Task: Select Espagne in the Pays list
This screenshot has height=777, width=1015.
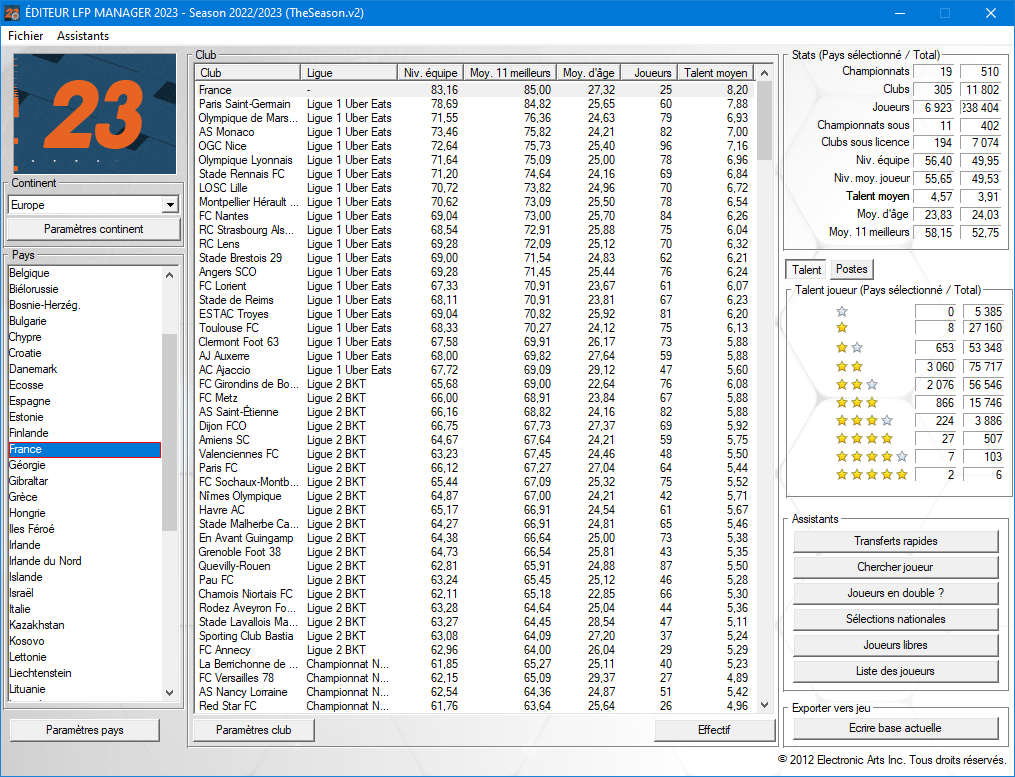Action: (84, 401)
